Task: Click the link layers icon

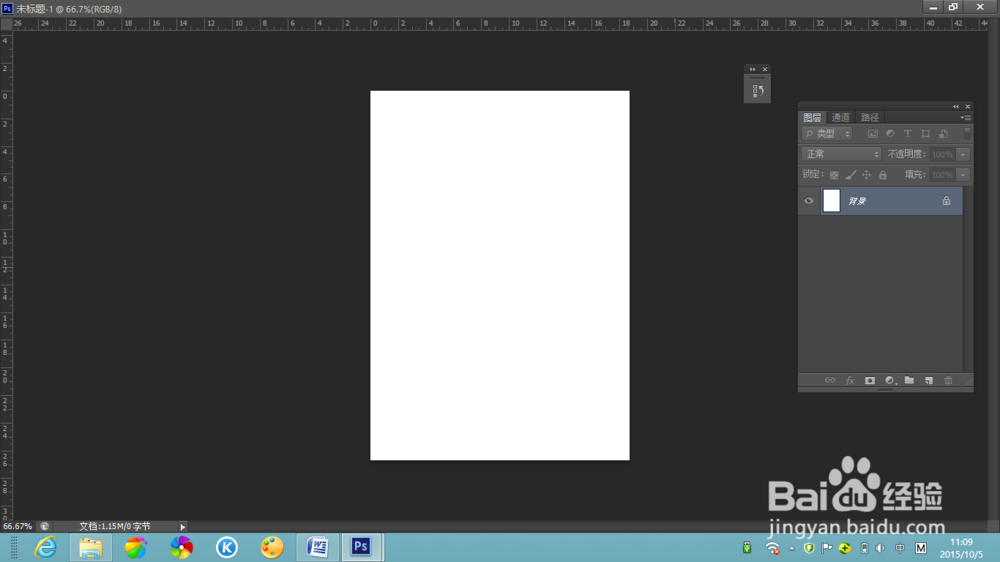Action: (x=830, y=381)
